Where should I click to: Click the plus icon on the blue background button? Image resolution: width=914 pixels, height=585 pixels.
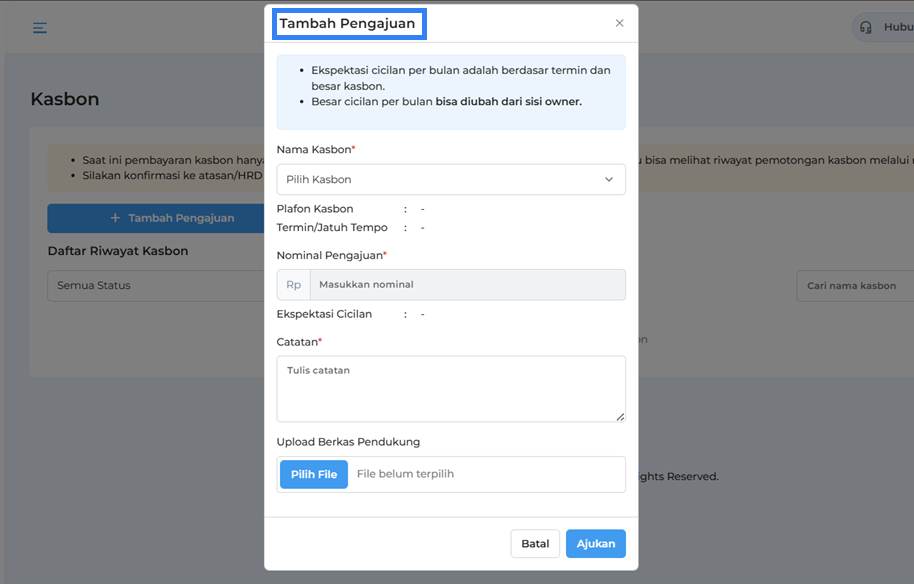(115, 218)
